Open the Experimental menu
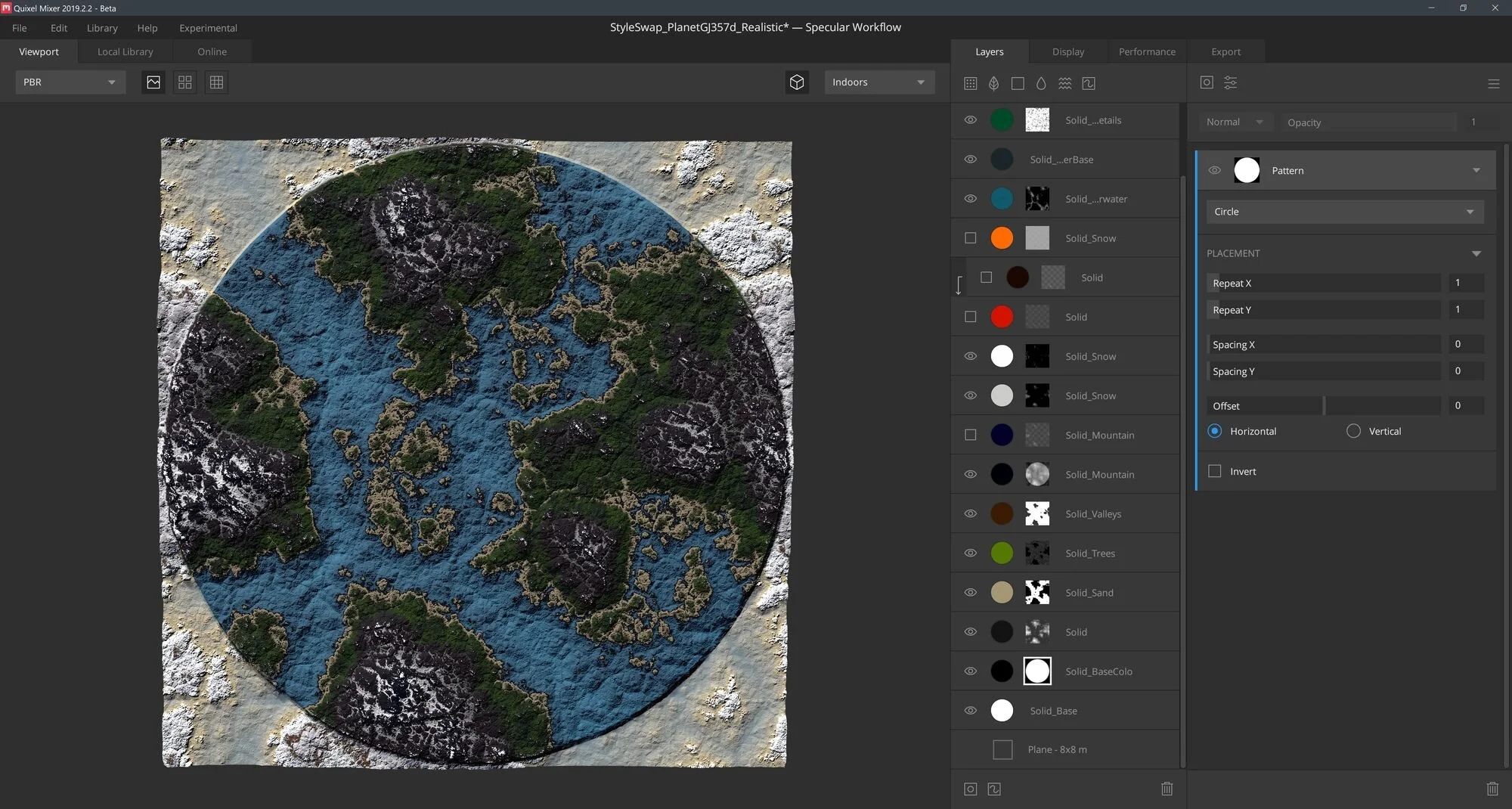This screenshot has width=1512, height=809. click(208, 28)
